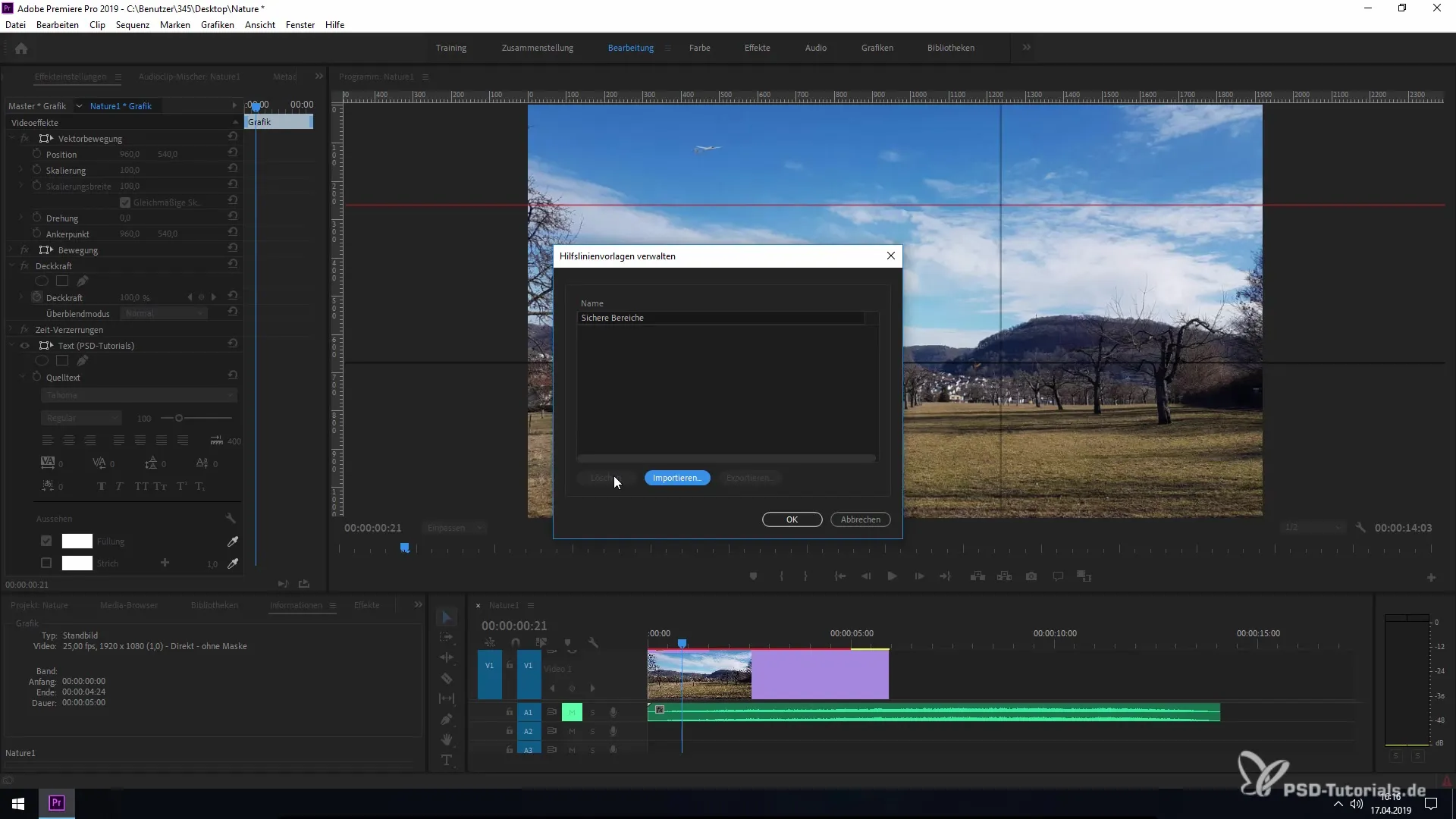
Task: Step forward one frame
Action: coord(919,576)
